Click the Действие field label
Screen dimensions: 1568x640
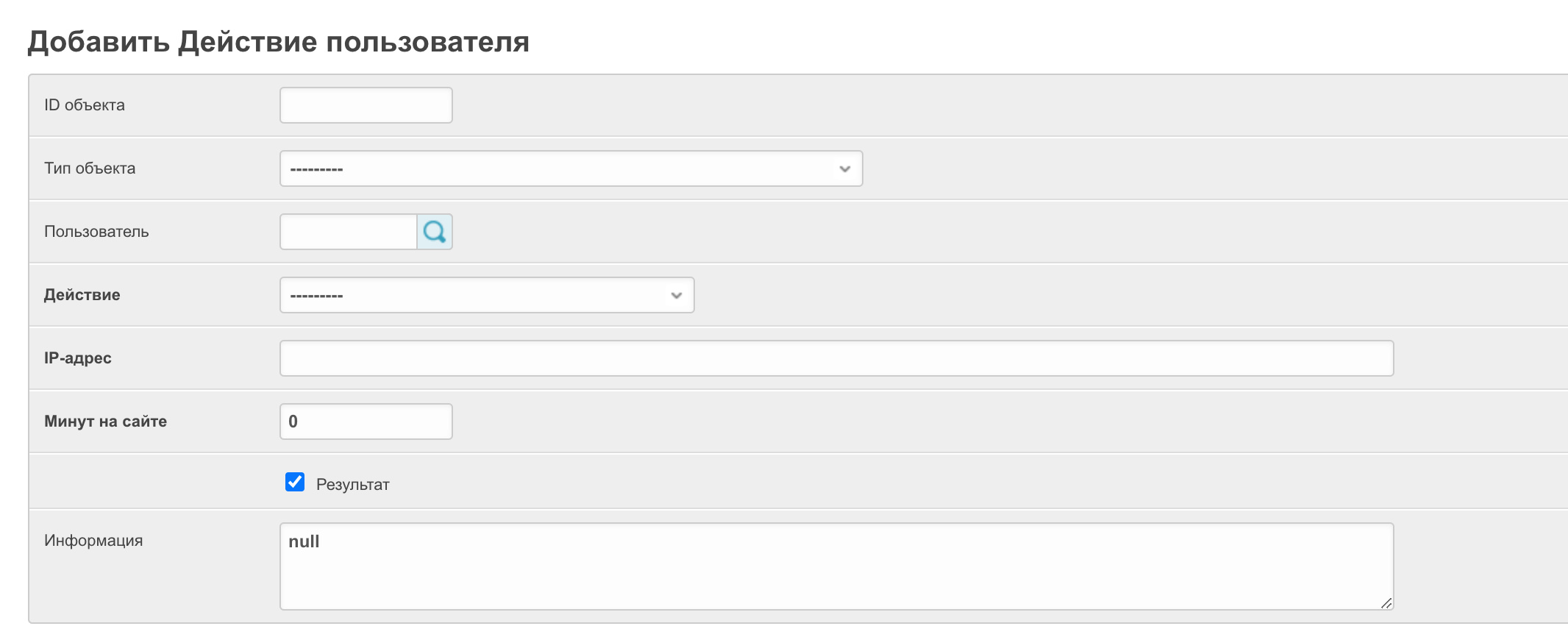click(82, 295)
